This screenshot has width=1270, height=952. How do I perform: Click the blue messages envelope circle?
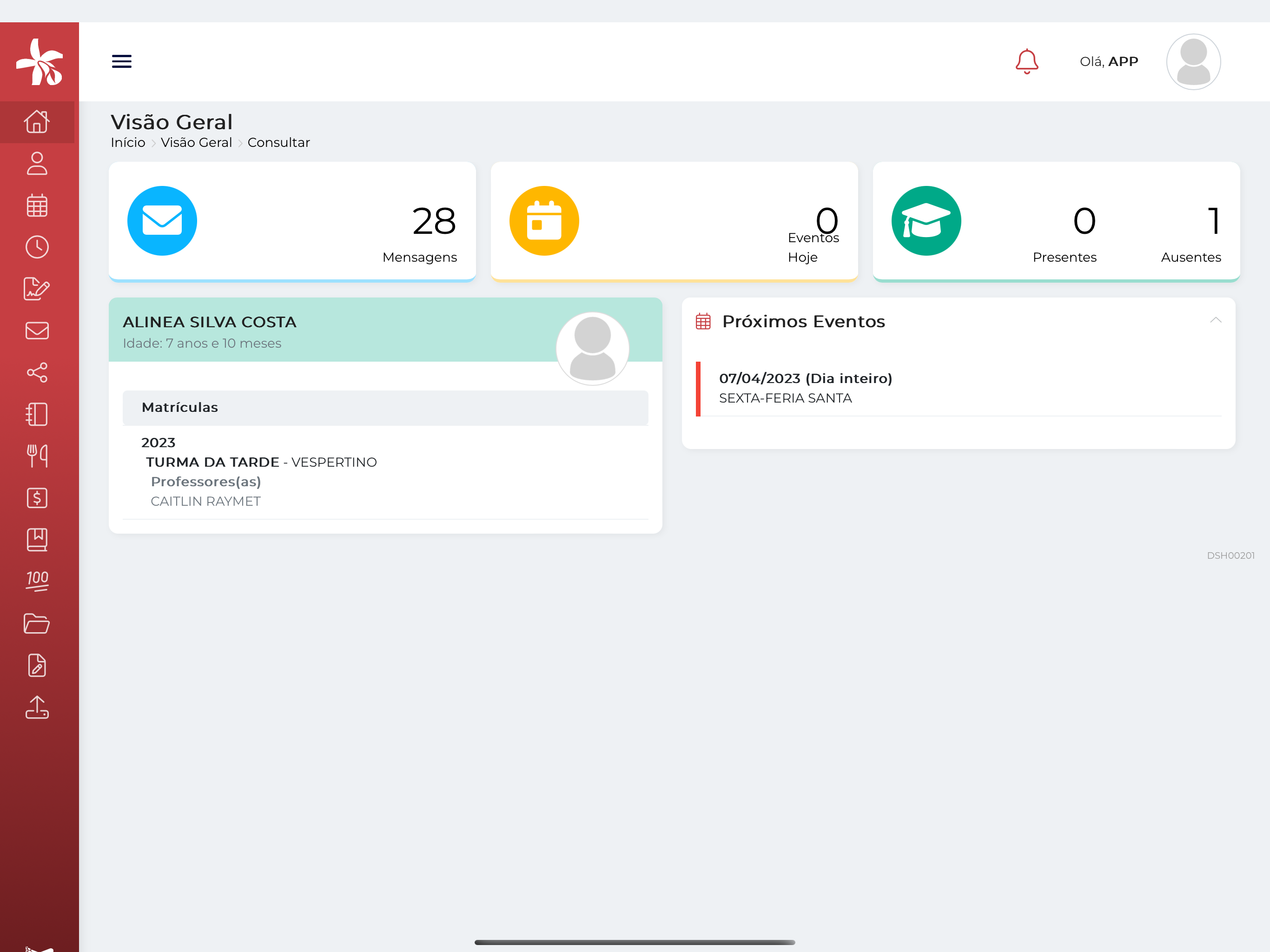[x=162, y=221]
